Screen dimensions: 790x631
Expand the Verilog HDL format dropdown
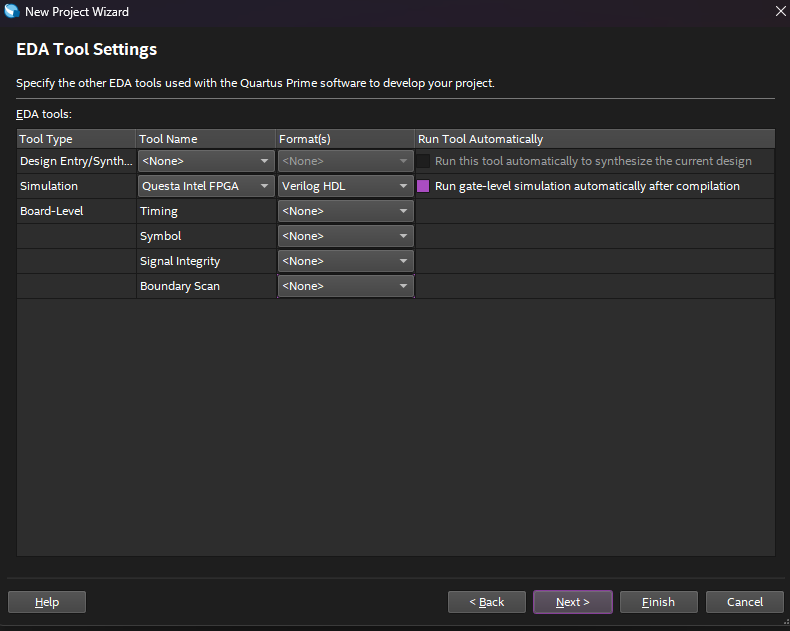(x=345, y=186)
